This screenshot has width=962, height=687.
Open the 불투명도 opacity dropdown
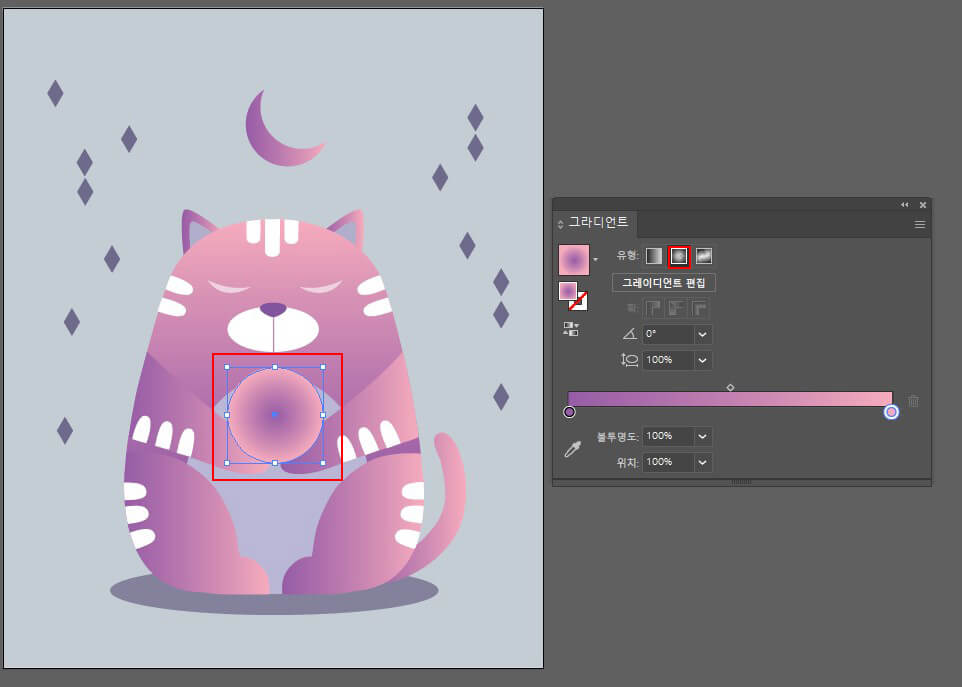point(703,436)
